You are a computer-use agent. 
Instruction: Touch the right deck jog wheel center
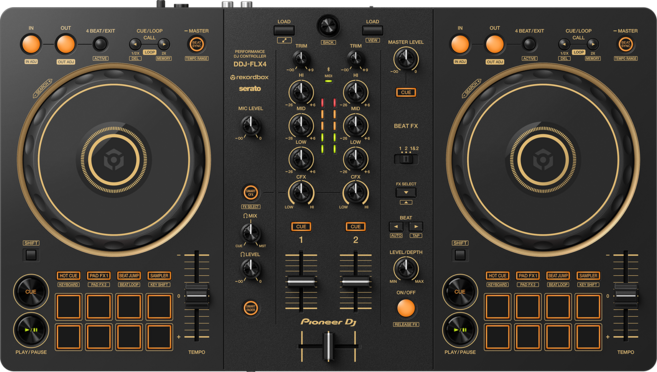[x=543, y=160]
